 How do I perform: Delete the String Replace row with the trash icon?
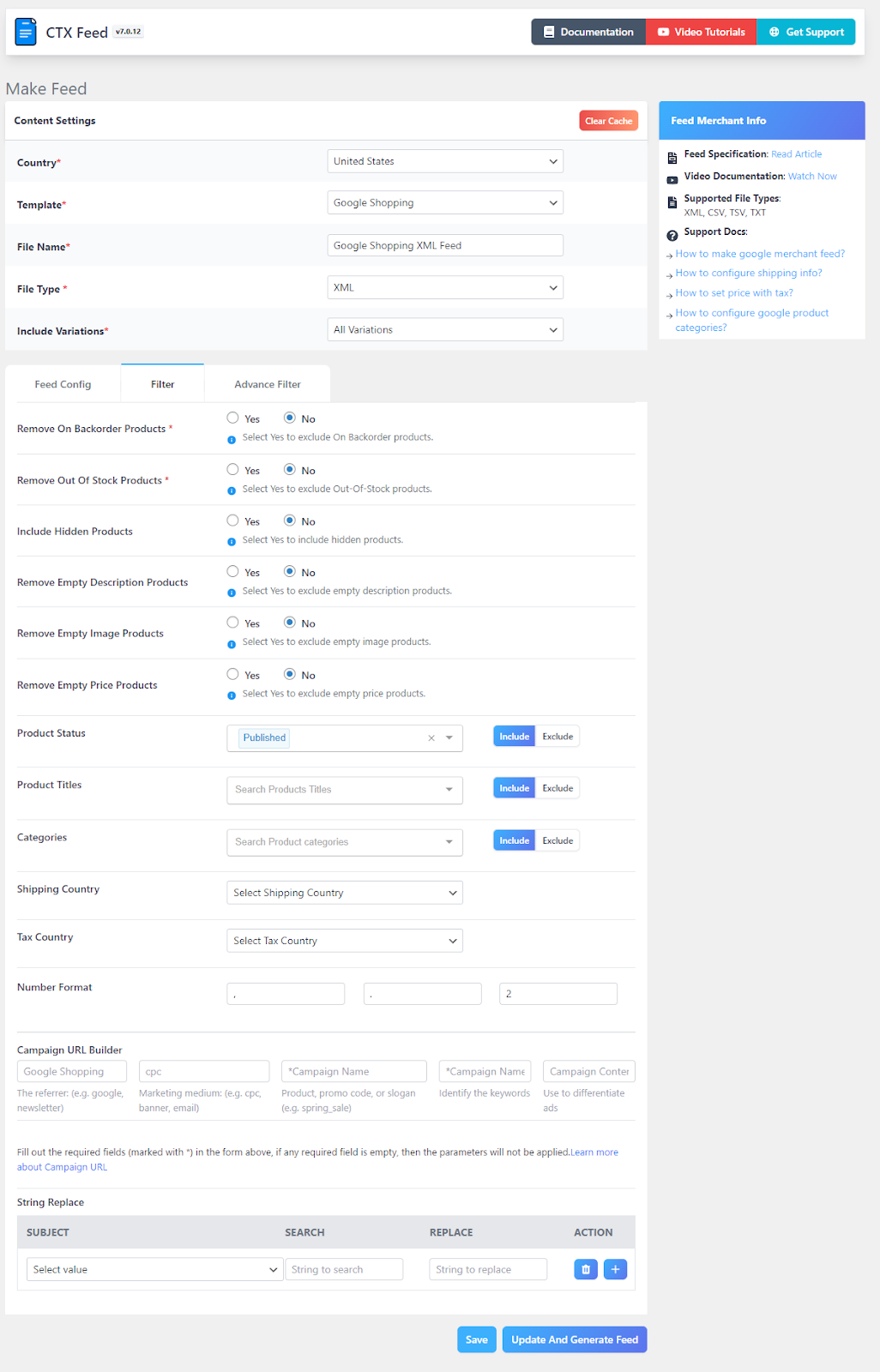coord(586,1269)
